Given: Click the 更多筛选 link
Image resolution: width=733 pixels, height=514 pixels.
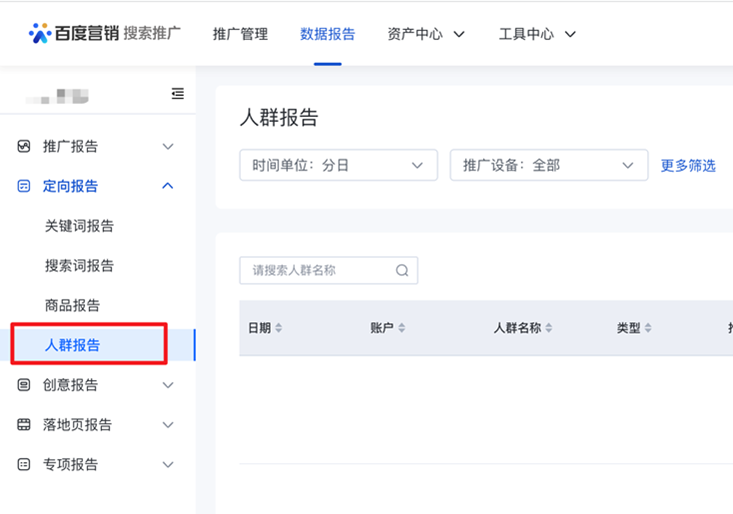Looking at the screenshot, I should click(x=688, y=166).
